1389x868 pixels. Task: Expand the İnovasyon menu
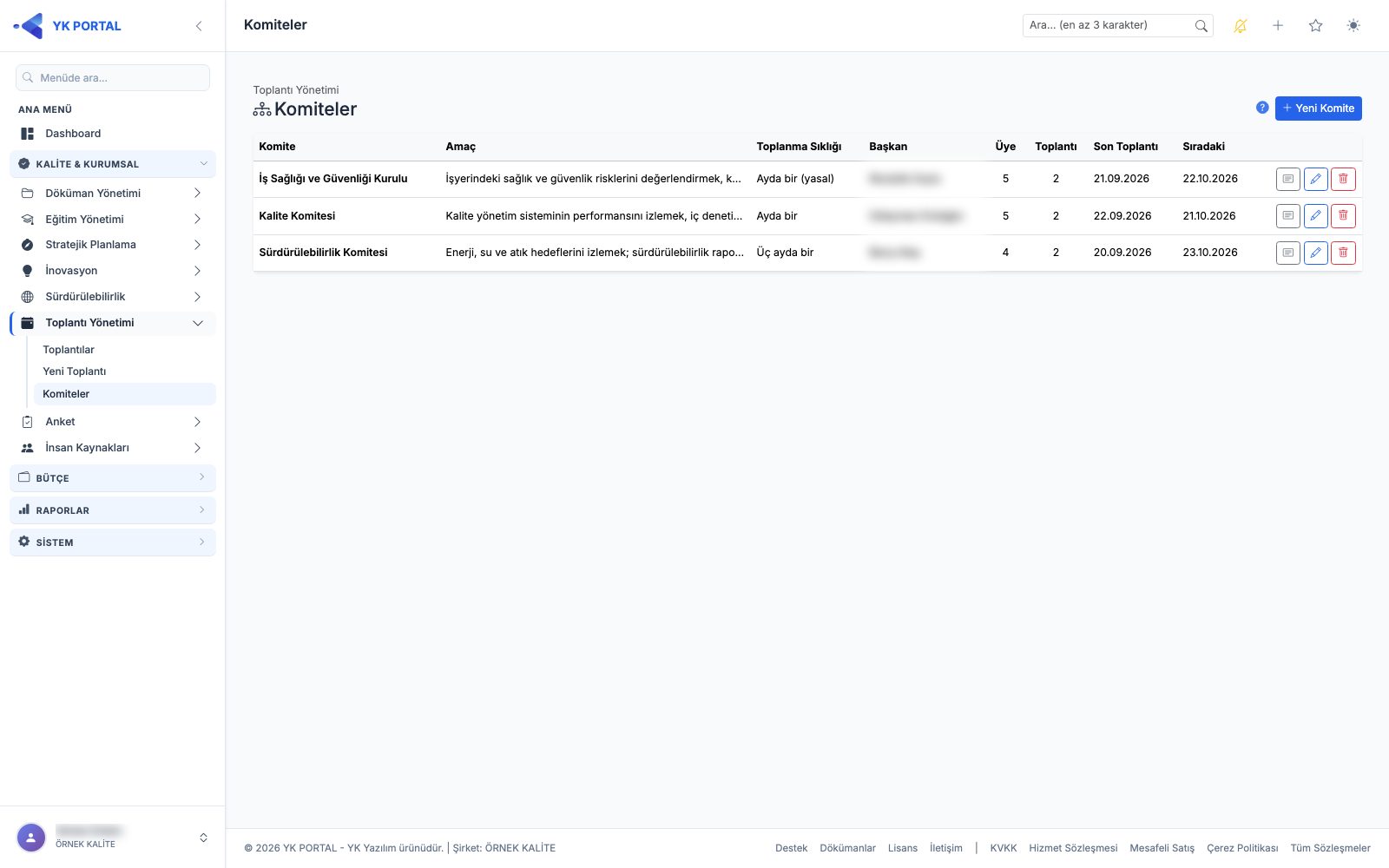(x=113, y=271)
